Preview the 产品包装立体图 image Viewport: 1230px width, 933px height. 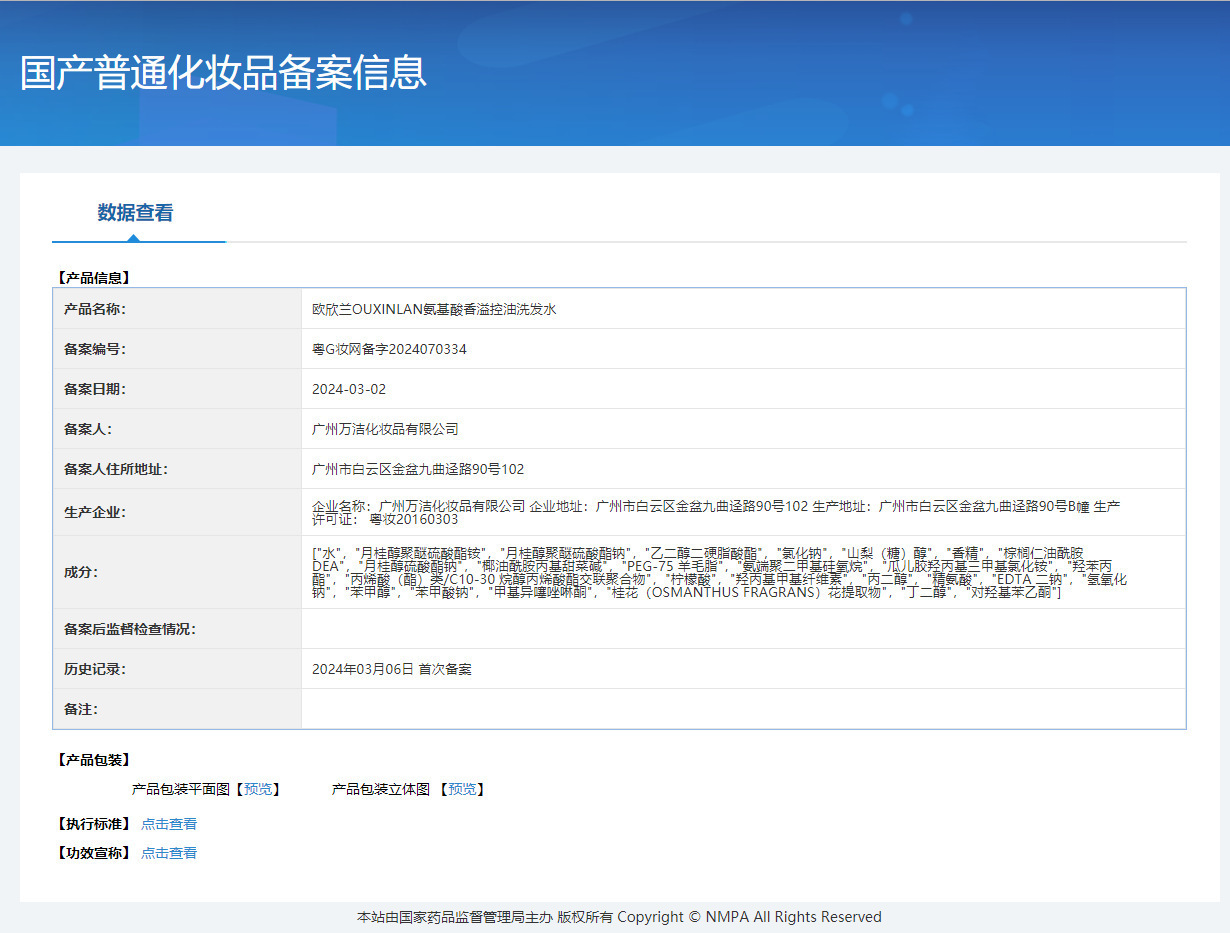tap(462, 789)
